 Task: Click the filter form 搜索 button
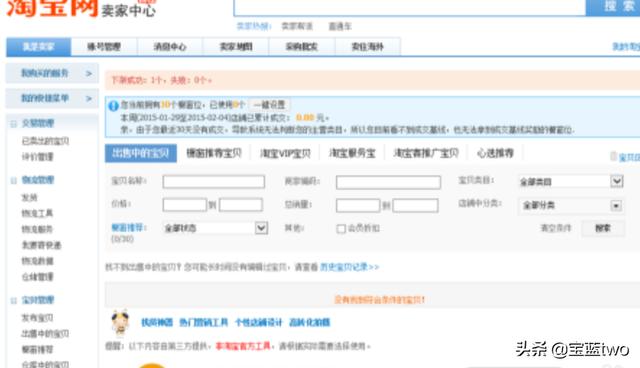[x=603, y=228]
